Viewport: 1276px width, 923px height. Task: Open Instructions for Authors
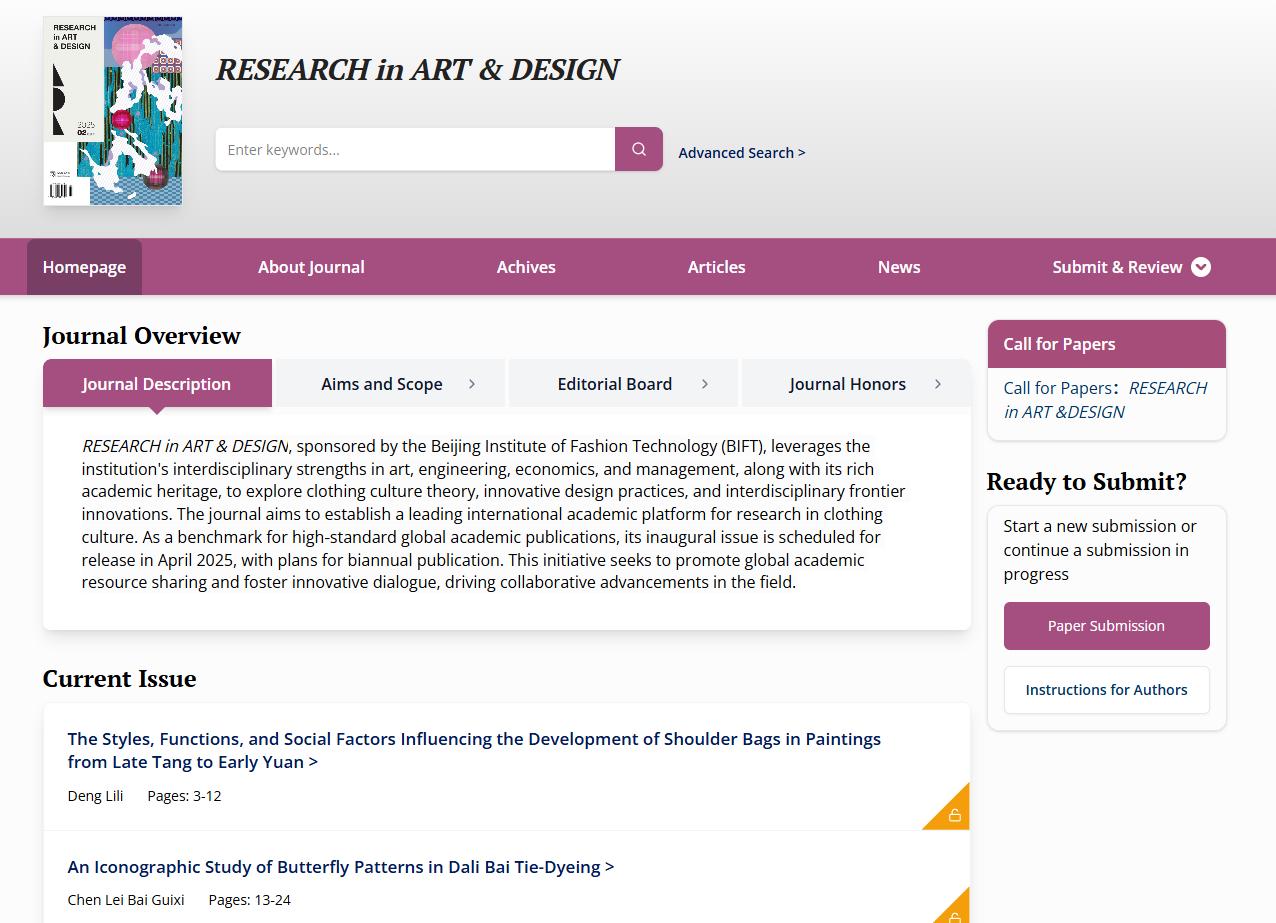(x=1106, y=690)
